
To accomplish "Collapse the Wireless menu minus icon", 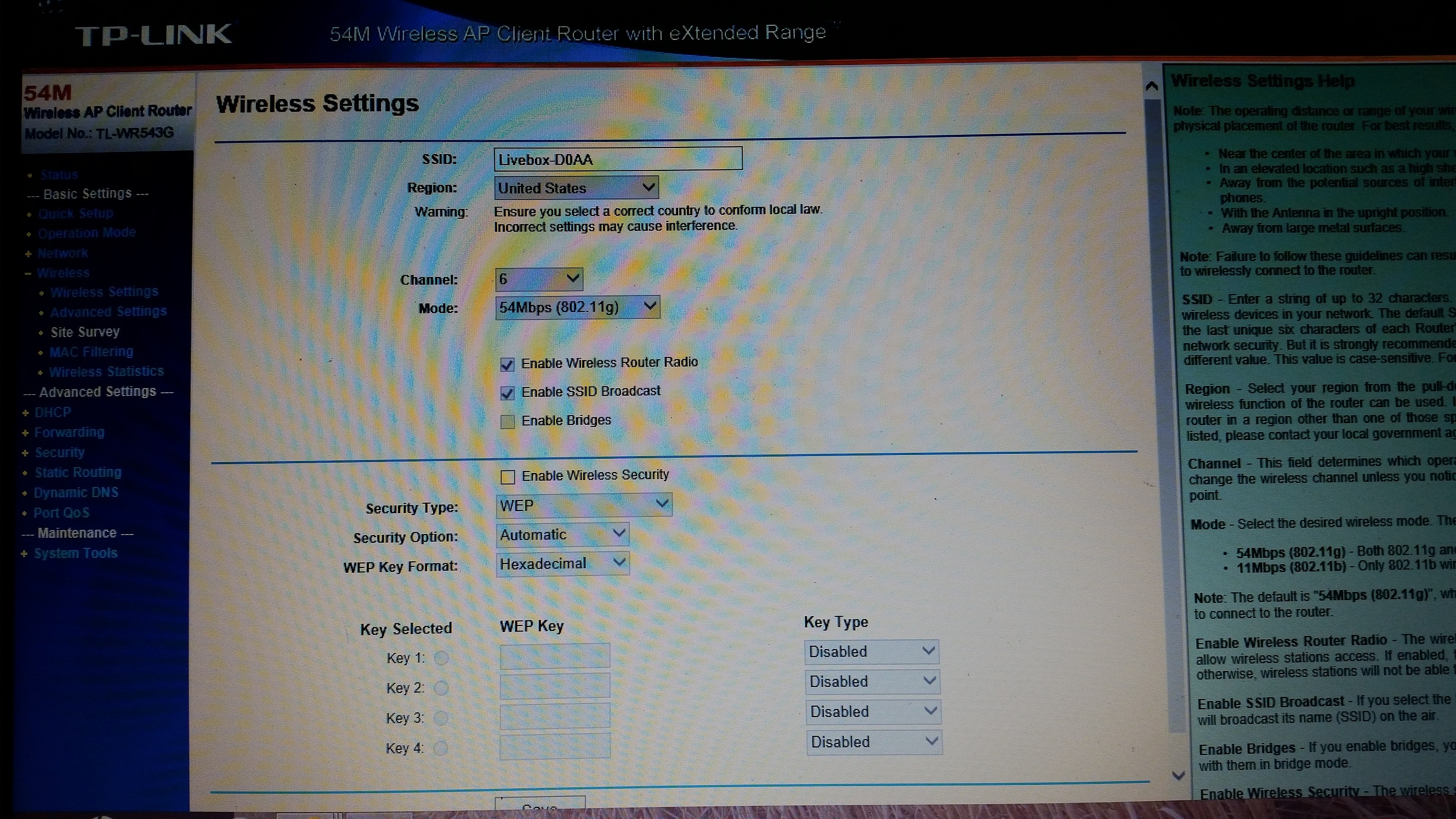I will (x=28, y=274).
